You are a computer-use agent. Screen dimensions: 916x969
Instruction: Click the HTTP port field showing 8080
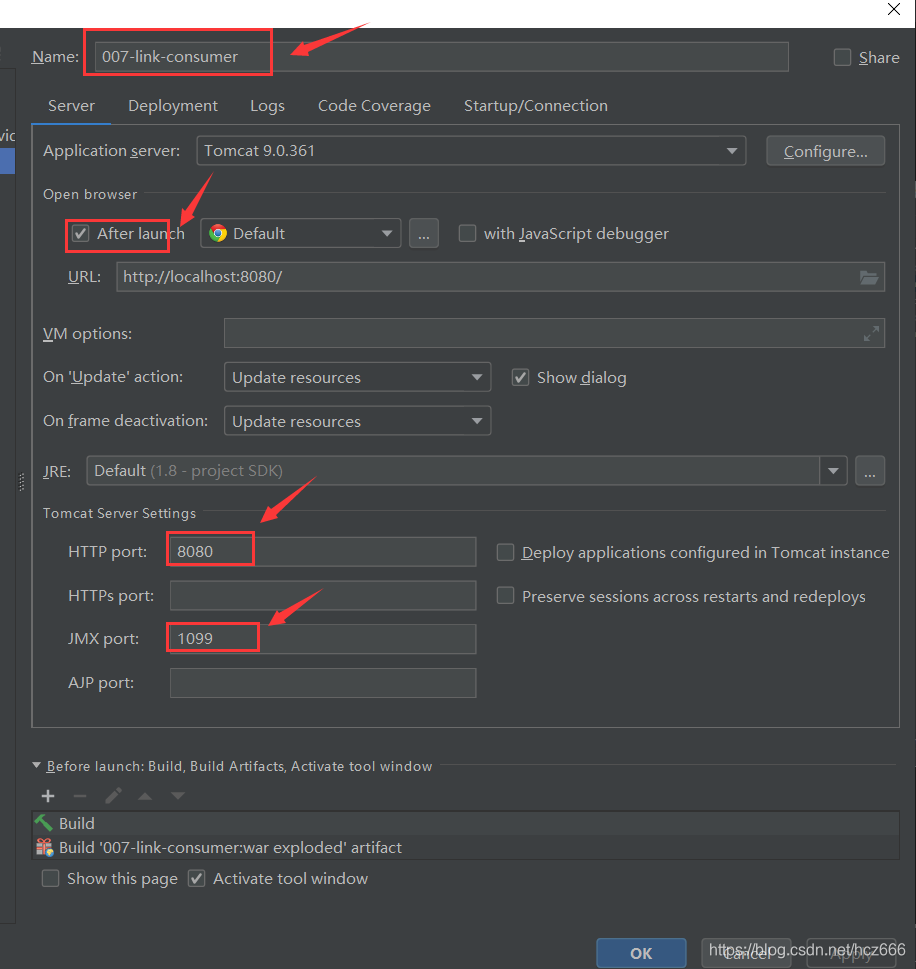tap(323, 551)
